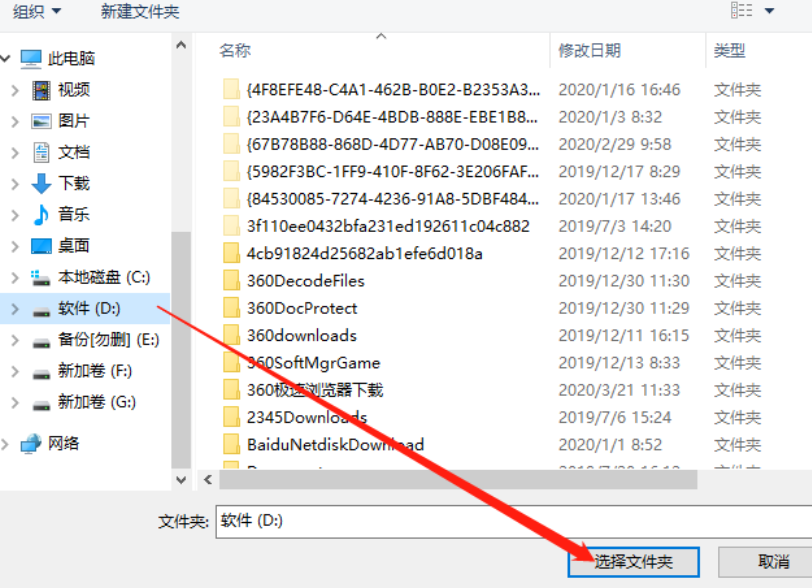Screen dimensions: 812x588
Task: Click the 360DecodeFiles folder icon
Action: [x=231, y=280]
